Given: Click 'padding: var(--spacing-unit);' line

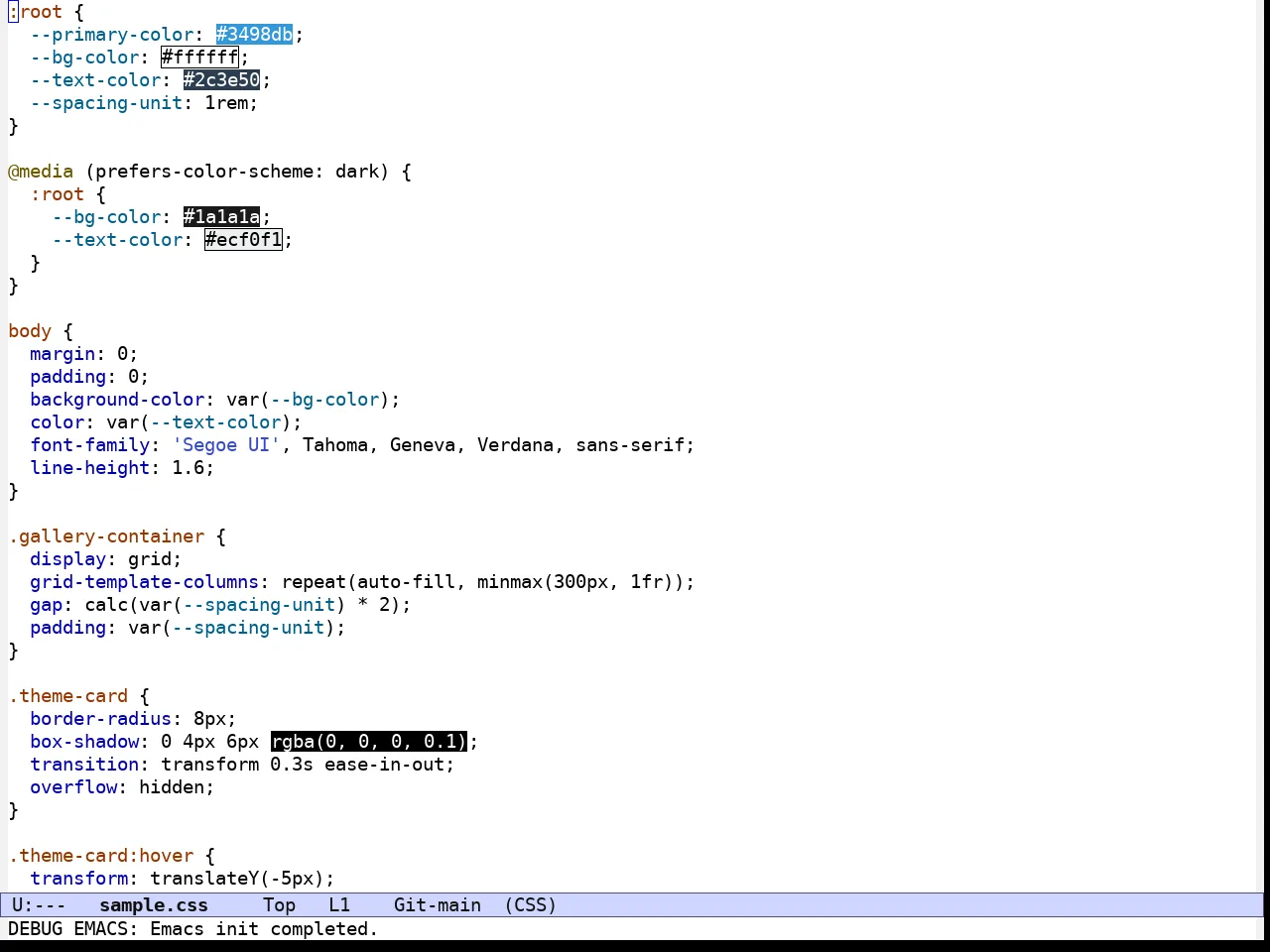Looking at the screenshot, I should tap(188, 628).
